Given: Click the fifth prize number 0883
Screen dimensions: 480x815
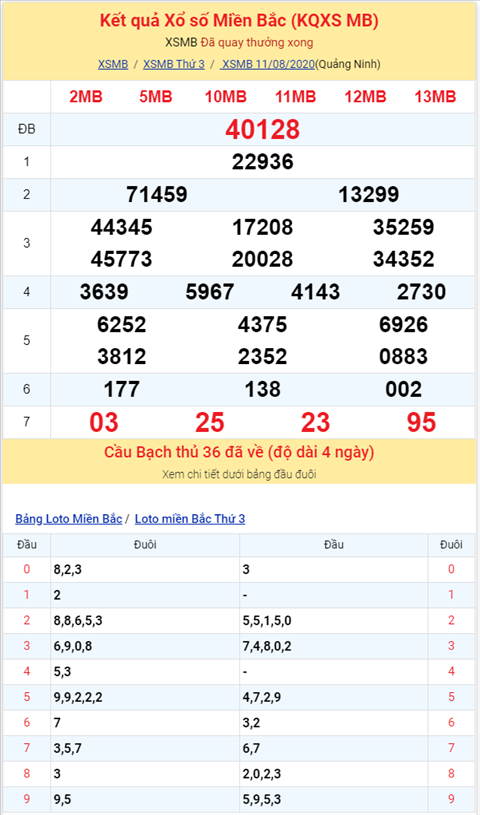Looking at the screenshot, I should coord(404,357).
